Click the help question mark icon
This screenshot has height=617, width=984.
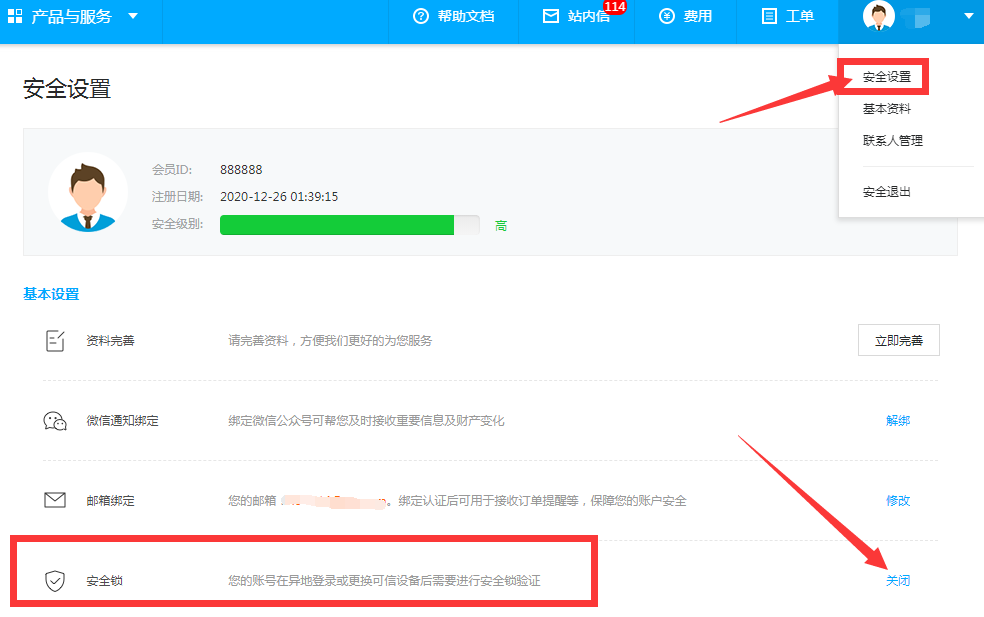[x=420, y=16]
